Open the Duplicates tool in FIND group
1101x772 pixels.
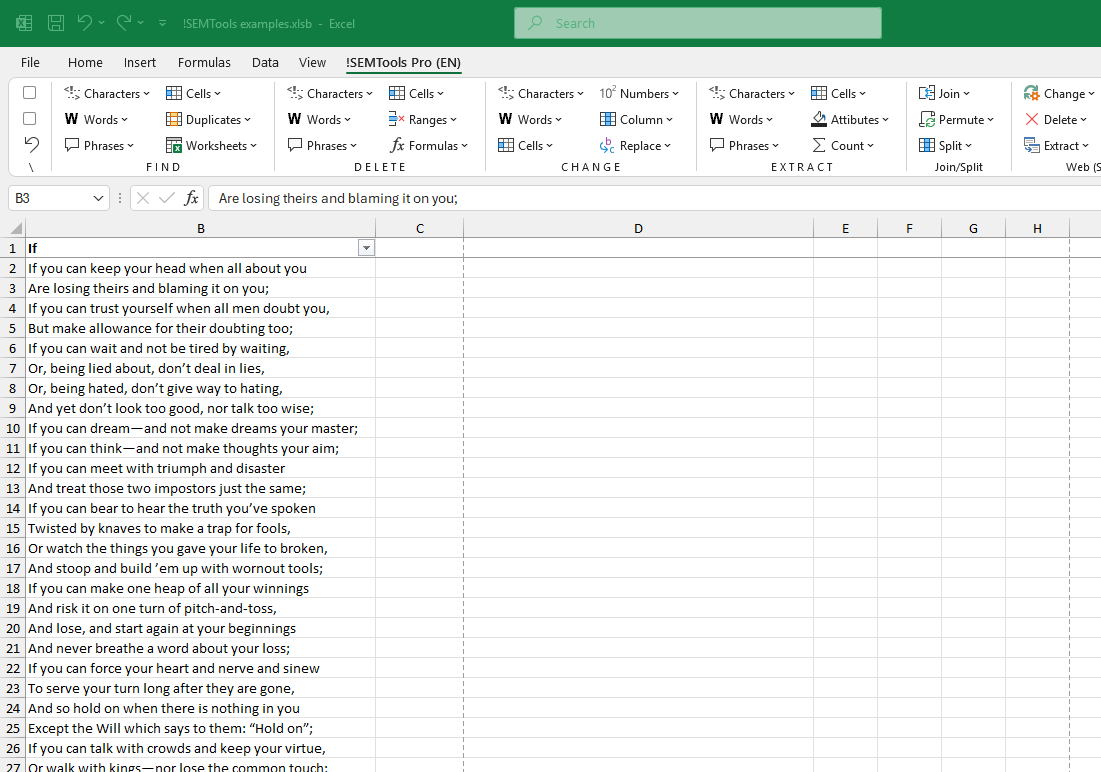point(210,119)
